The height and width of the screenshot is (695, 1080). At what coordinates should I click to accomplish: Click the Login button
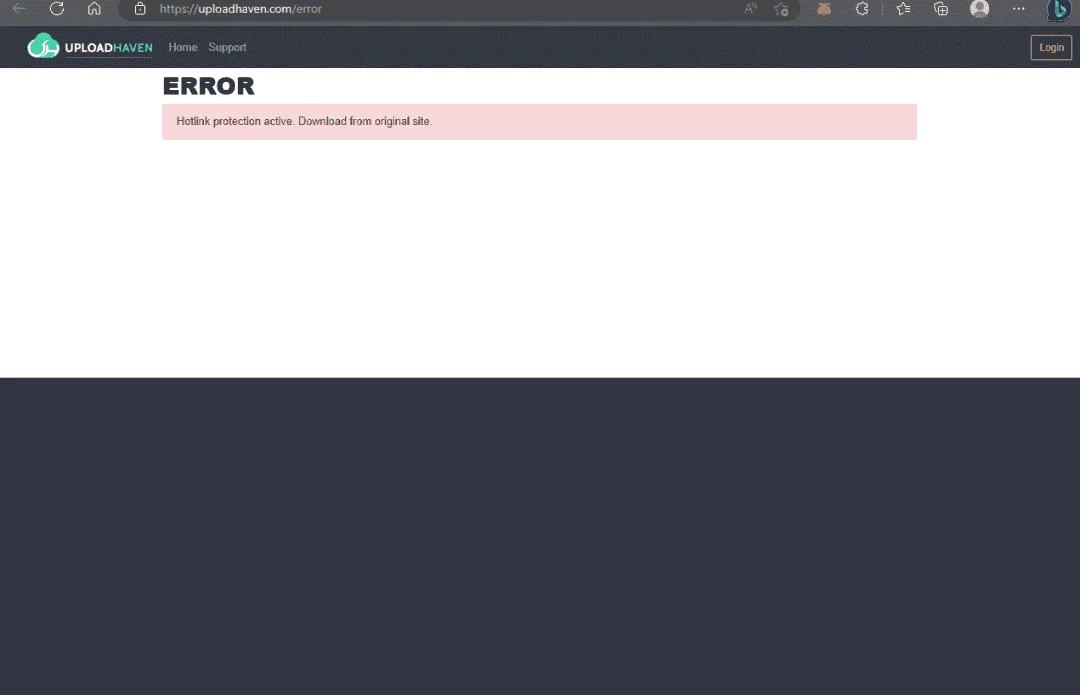point(1051,48)
